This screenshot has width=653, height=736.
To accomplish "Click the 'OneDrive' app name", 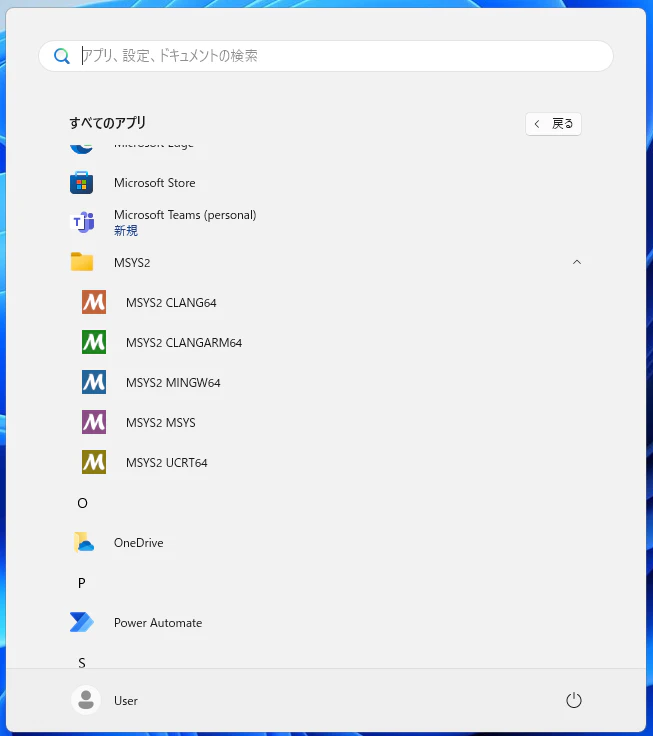I will click(138, 543).
